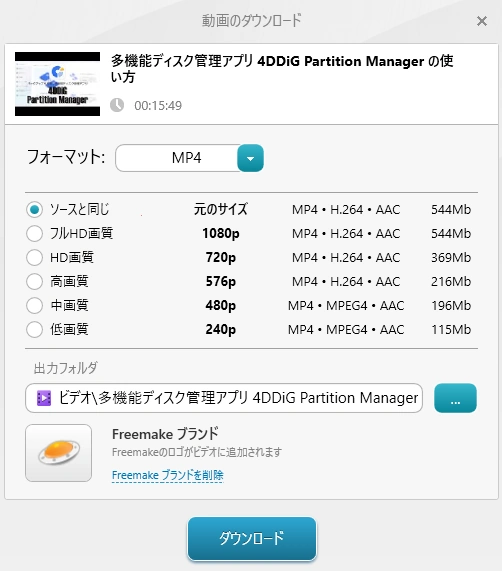Click the 480p resolution label
Viewport: 502px width, 571px height.
(x=221, y=305)
